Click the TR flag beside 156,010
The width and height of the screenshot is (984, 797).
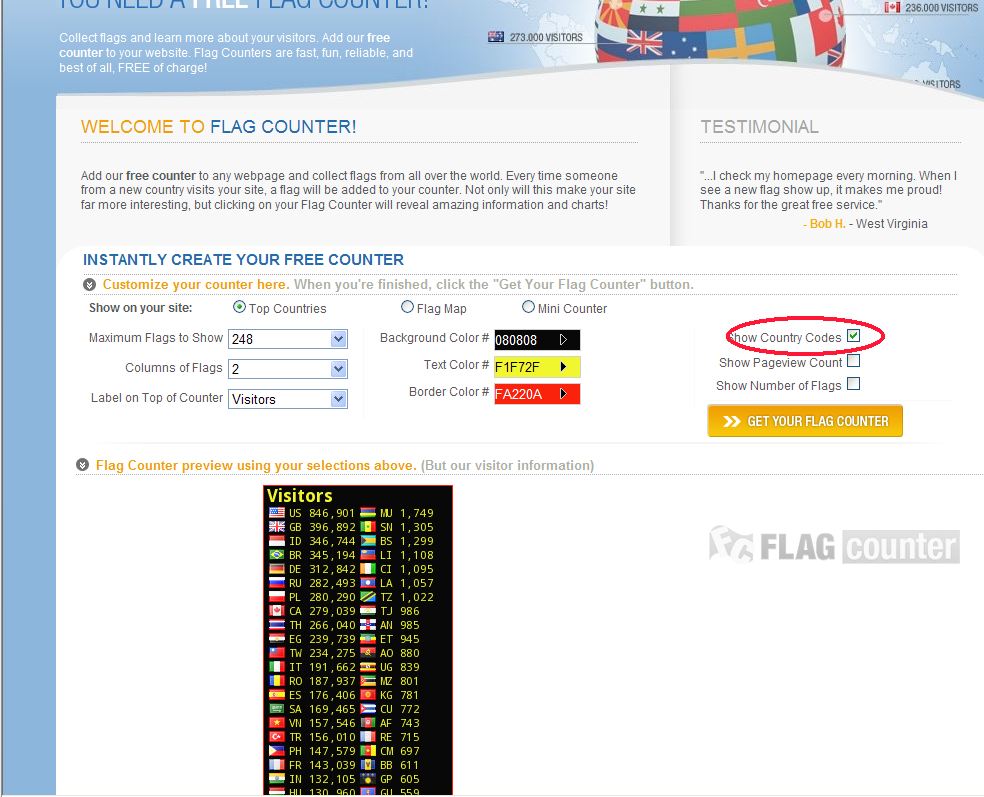pos(277,737)
